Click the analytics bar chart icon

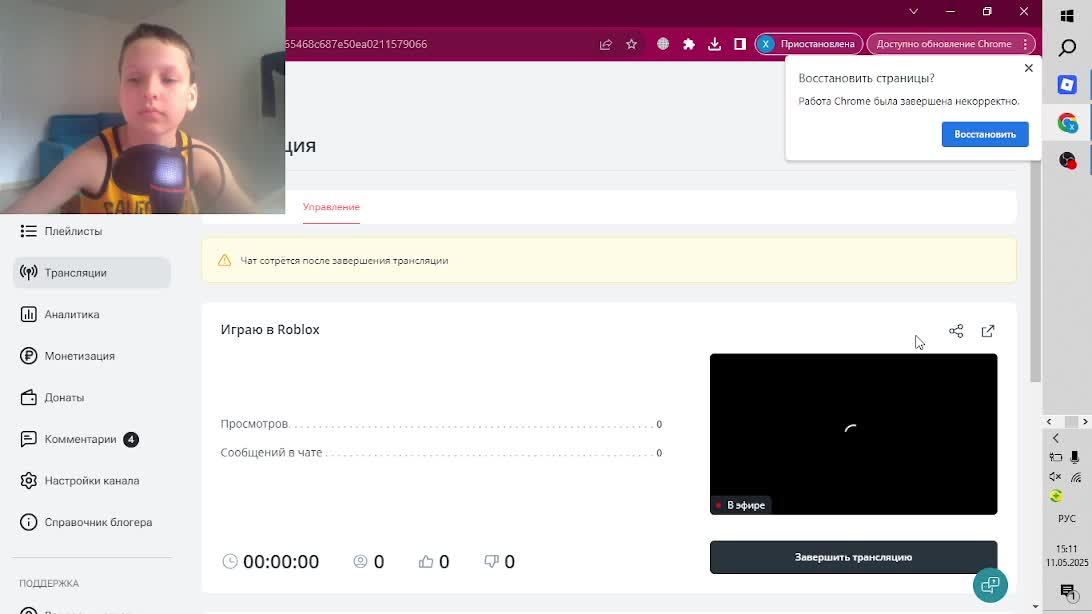[29, 315]
